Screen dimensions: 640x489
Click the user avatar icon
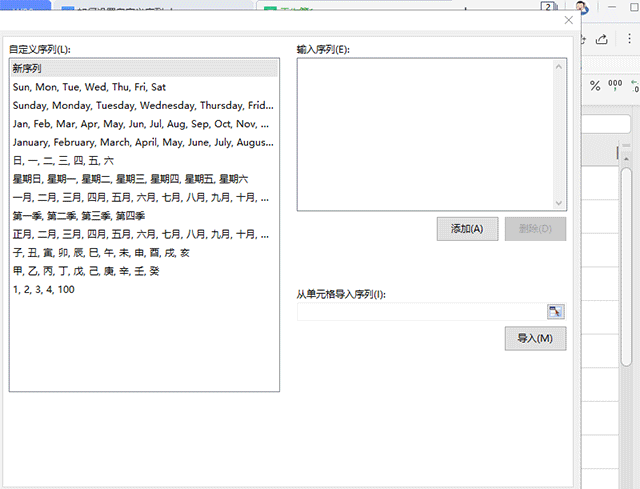click(x=582, y=8)
